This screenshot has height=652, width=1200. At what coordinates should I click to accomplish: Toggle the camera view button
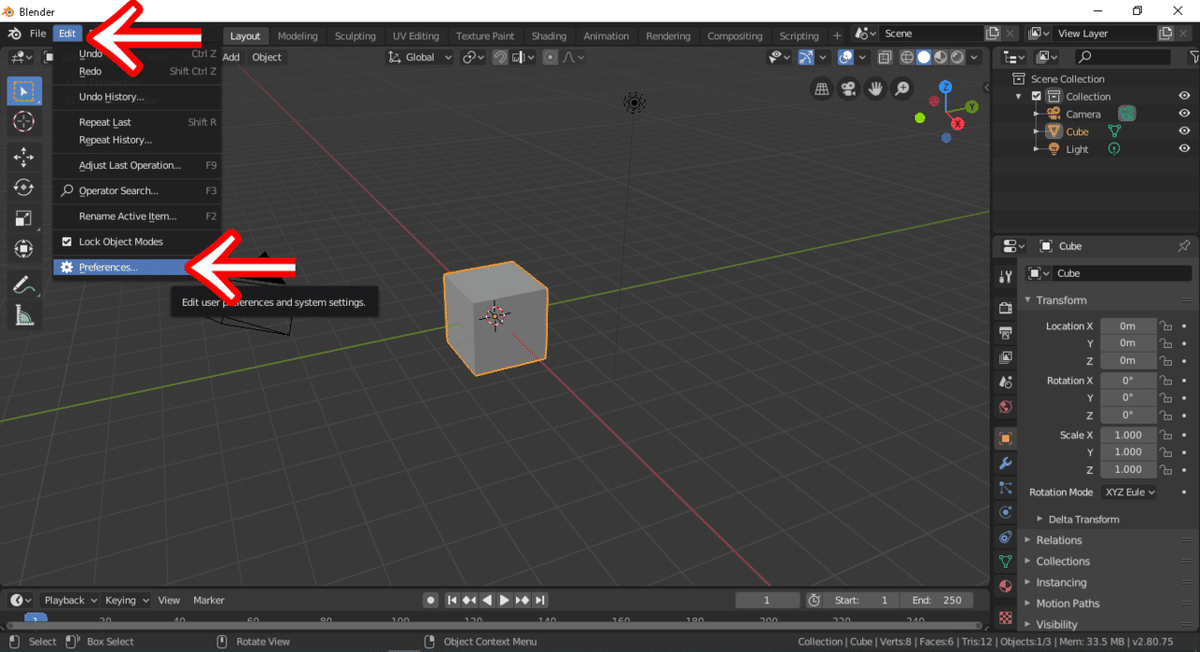[848, 89]
